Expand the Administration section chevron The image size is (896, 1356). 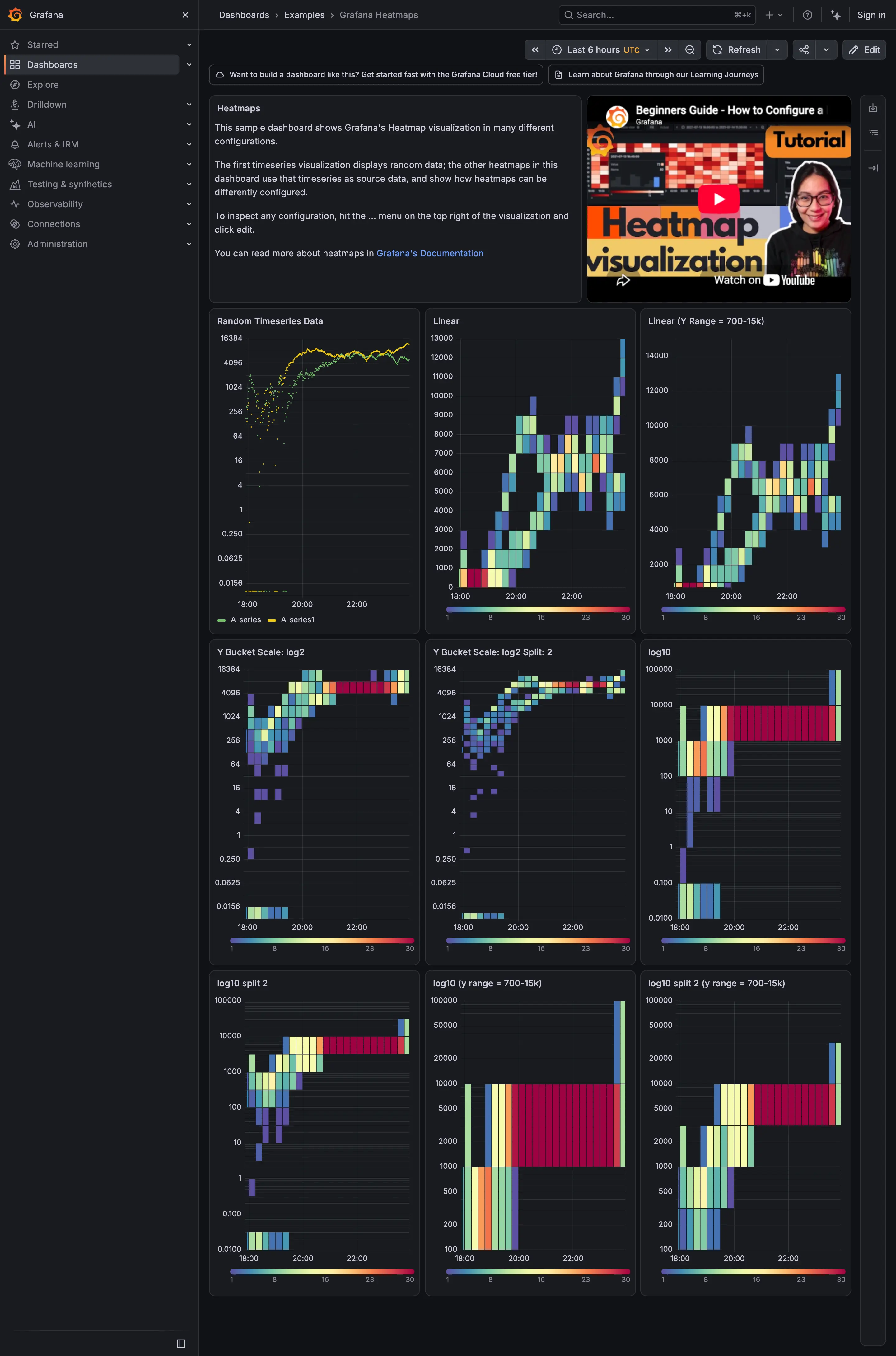189,244
